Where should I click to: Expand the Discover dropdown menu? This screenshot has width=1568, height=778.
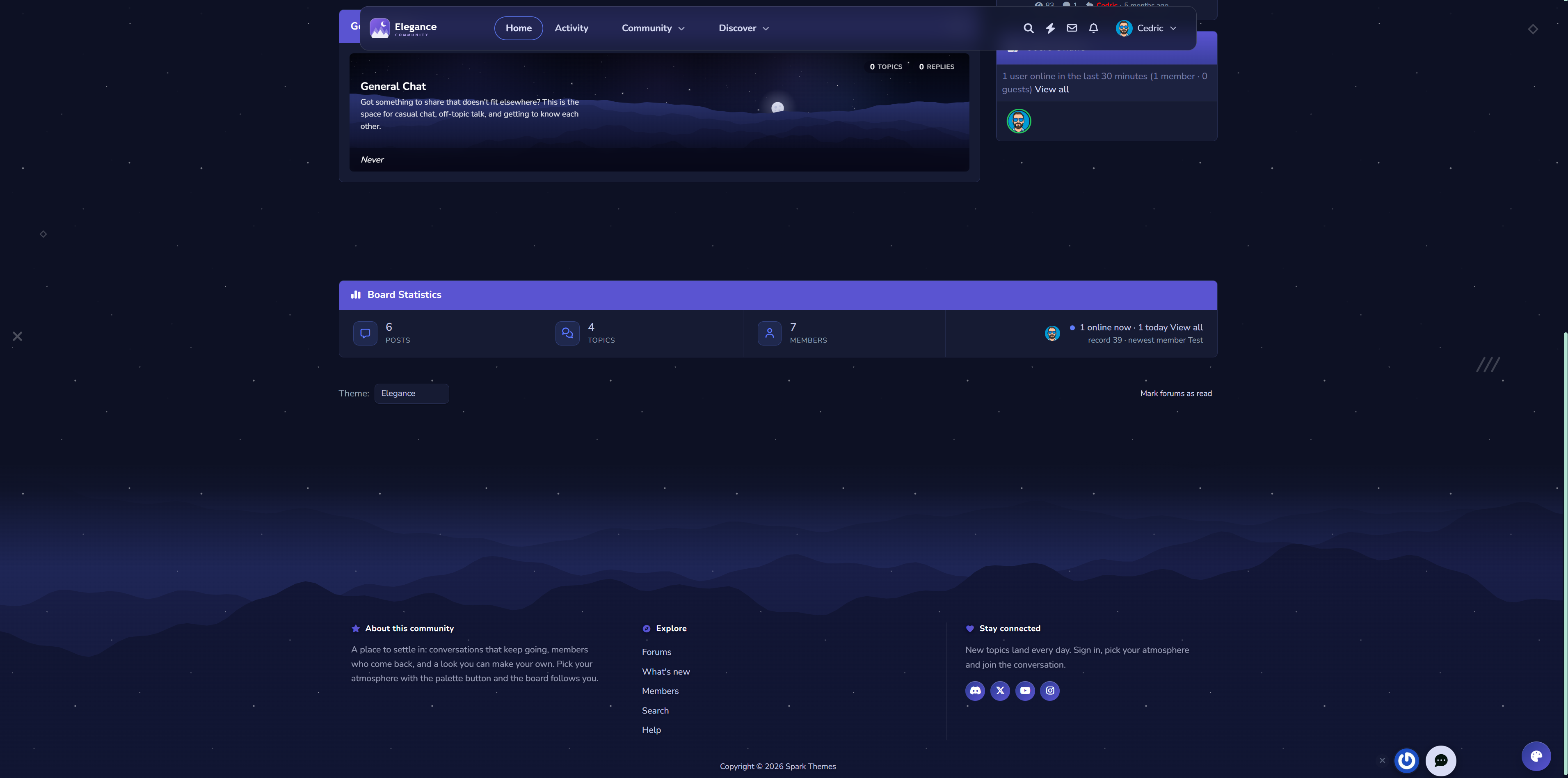[x=743, y=28]
